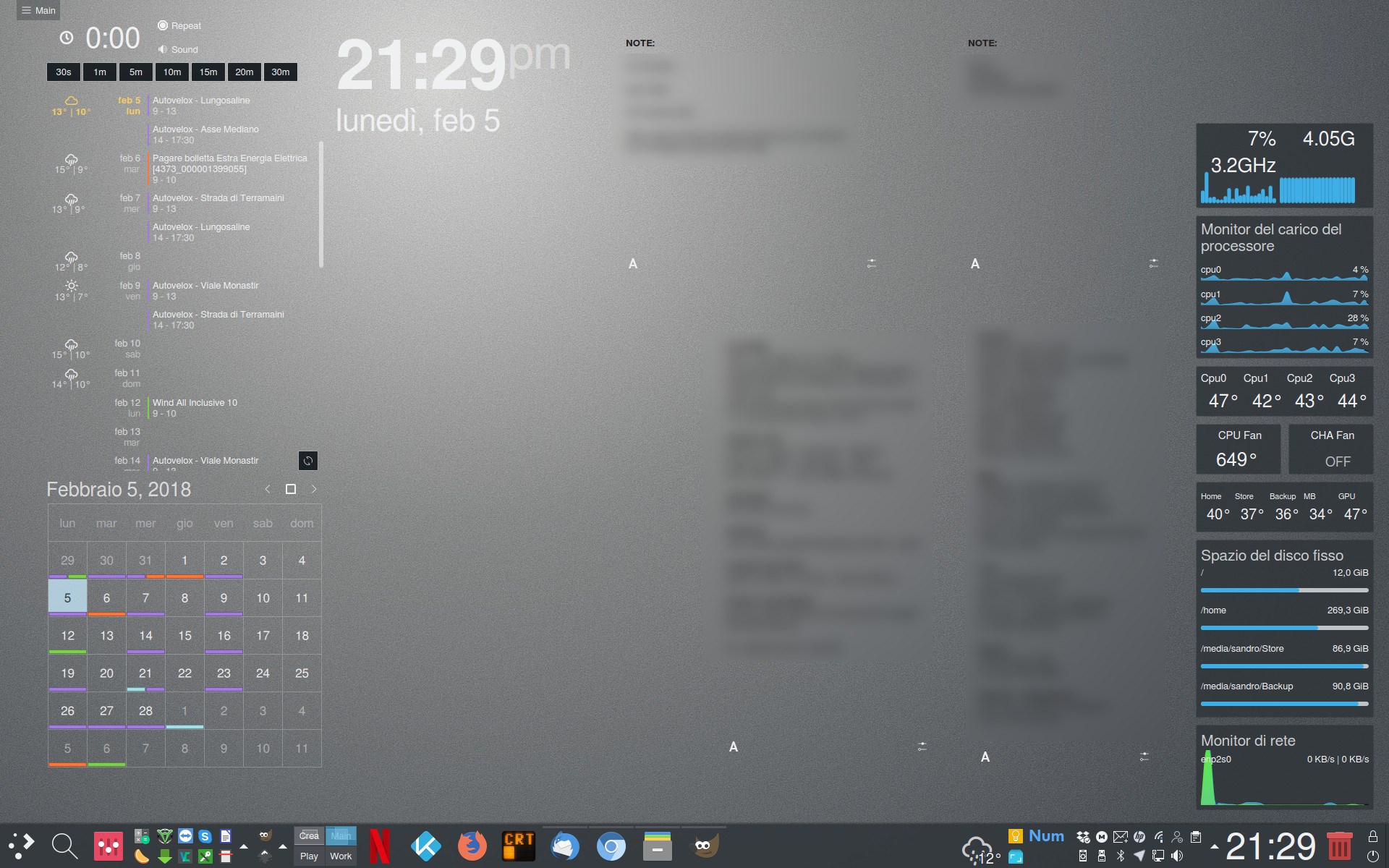Start the 30m timer preset

pyautogui.click(x=281, y=72)
